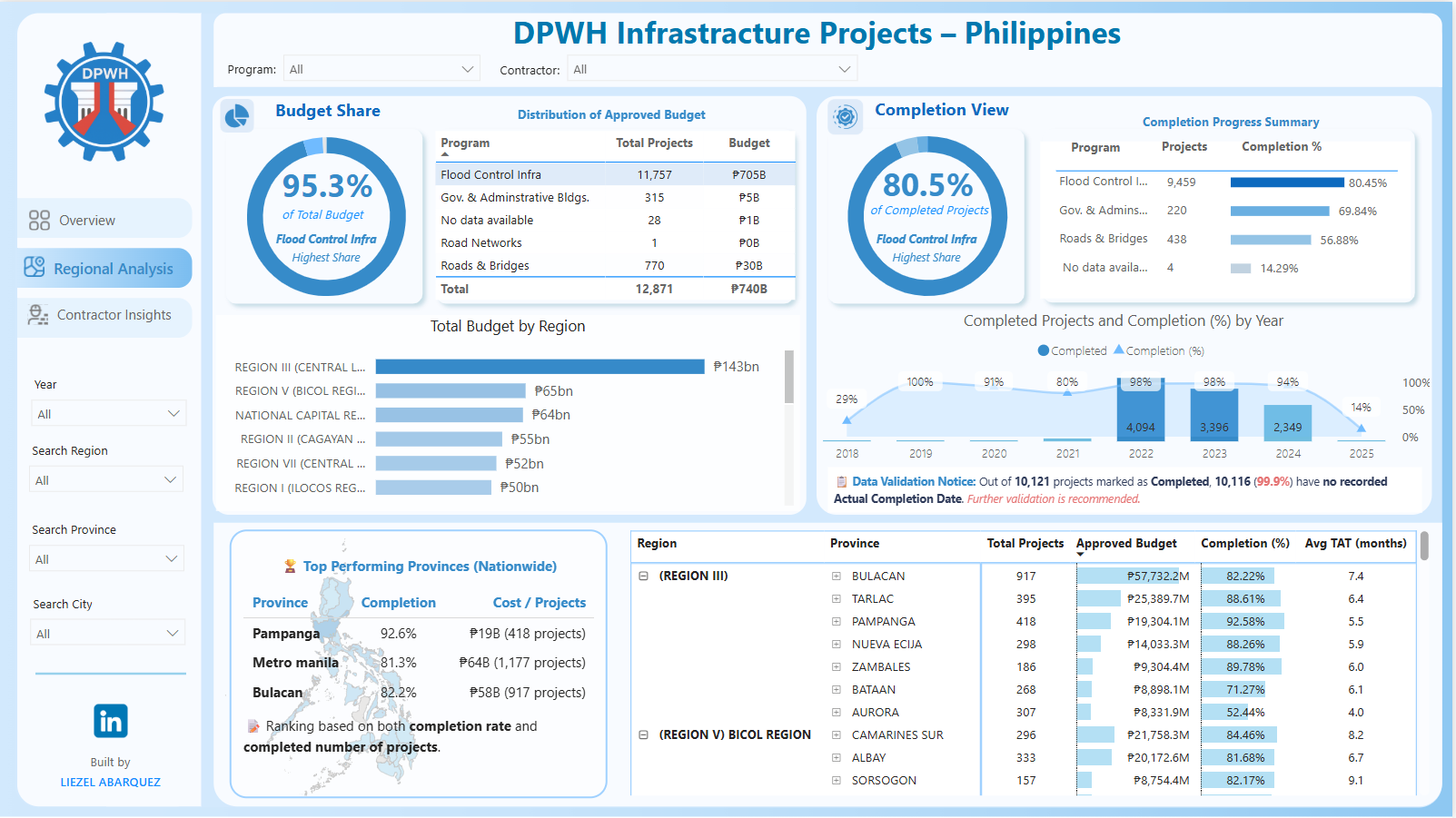1456x818 pixels.
Task: Collapse the (REGION V) BICOL REGION group
Action: [x=643, y=735]
